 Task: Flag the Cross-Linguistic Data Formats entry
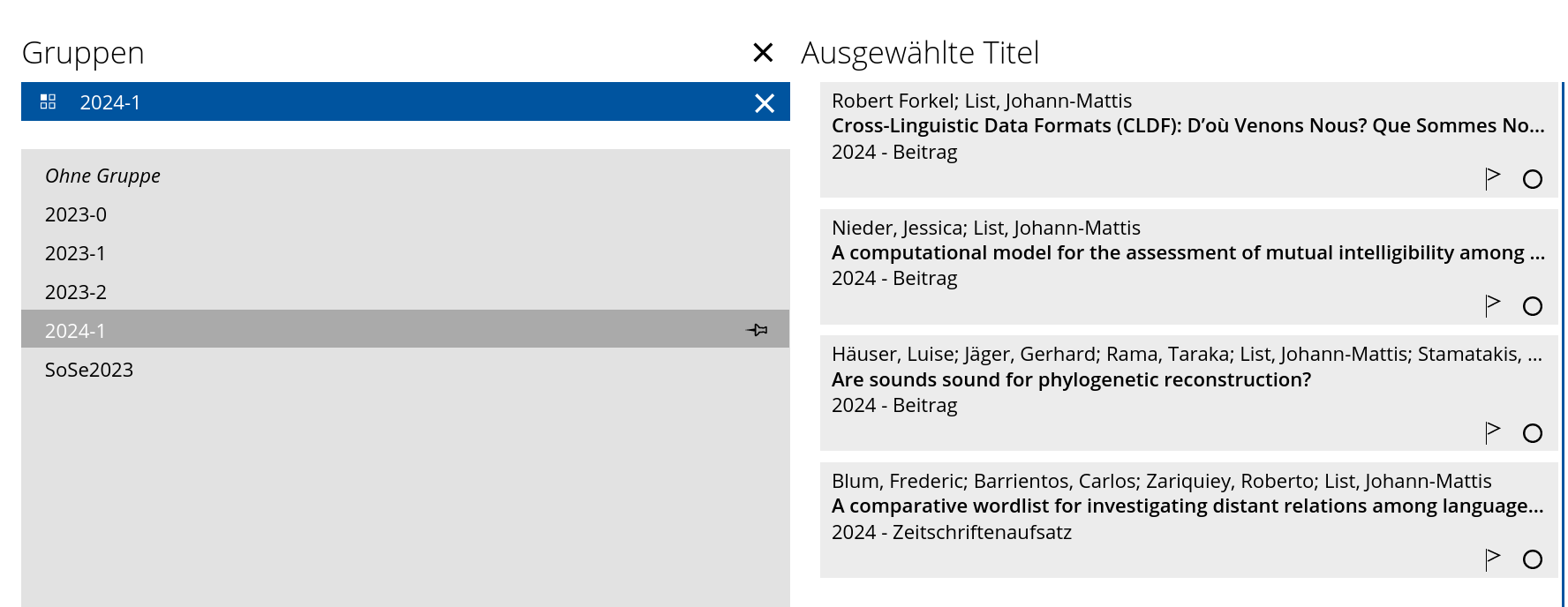click(x=1492, y=178)
